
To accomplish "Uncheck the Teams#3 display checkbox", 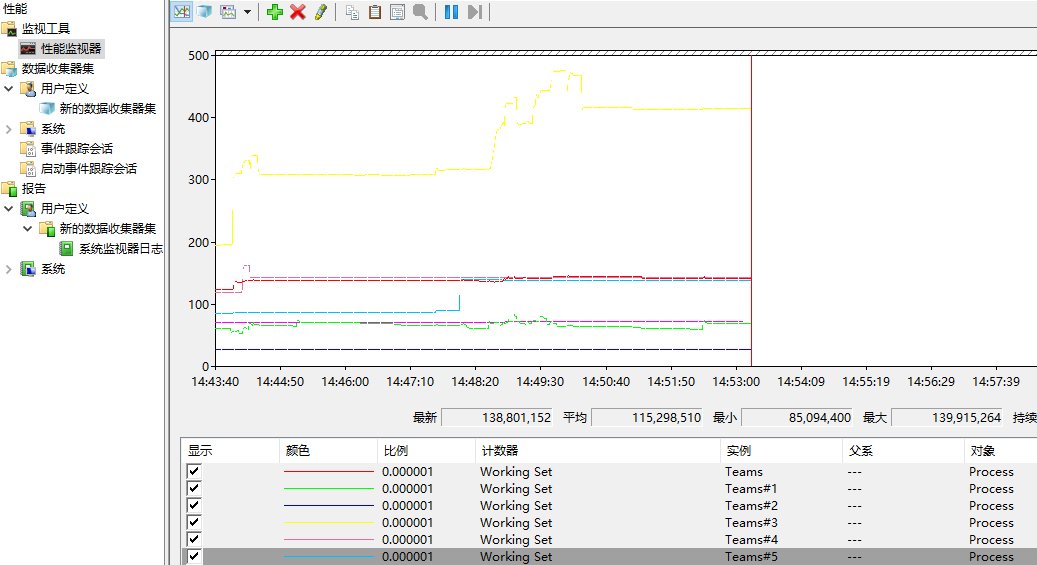I will [x=194, y=522].
